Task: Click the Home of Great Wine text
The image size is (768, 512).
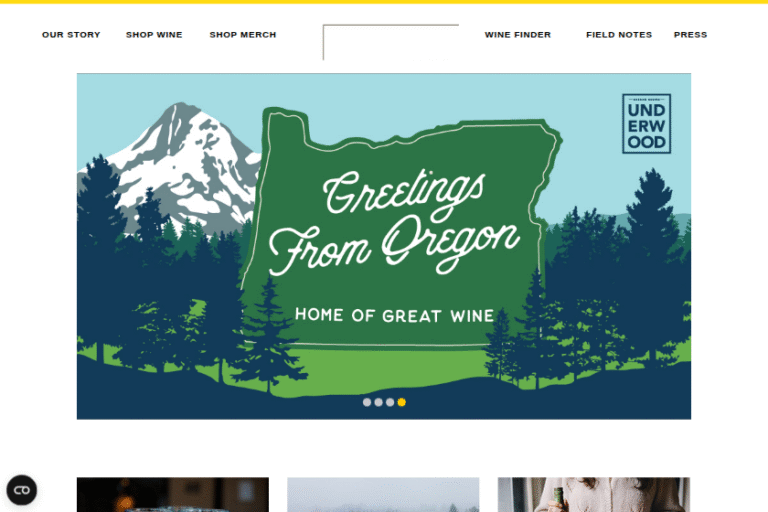Action: point(394,315)
